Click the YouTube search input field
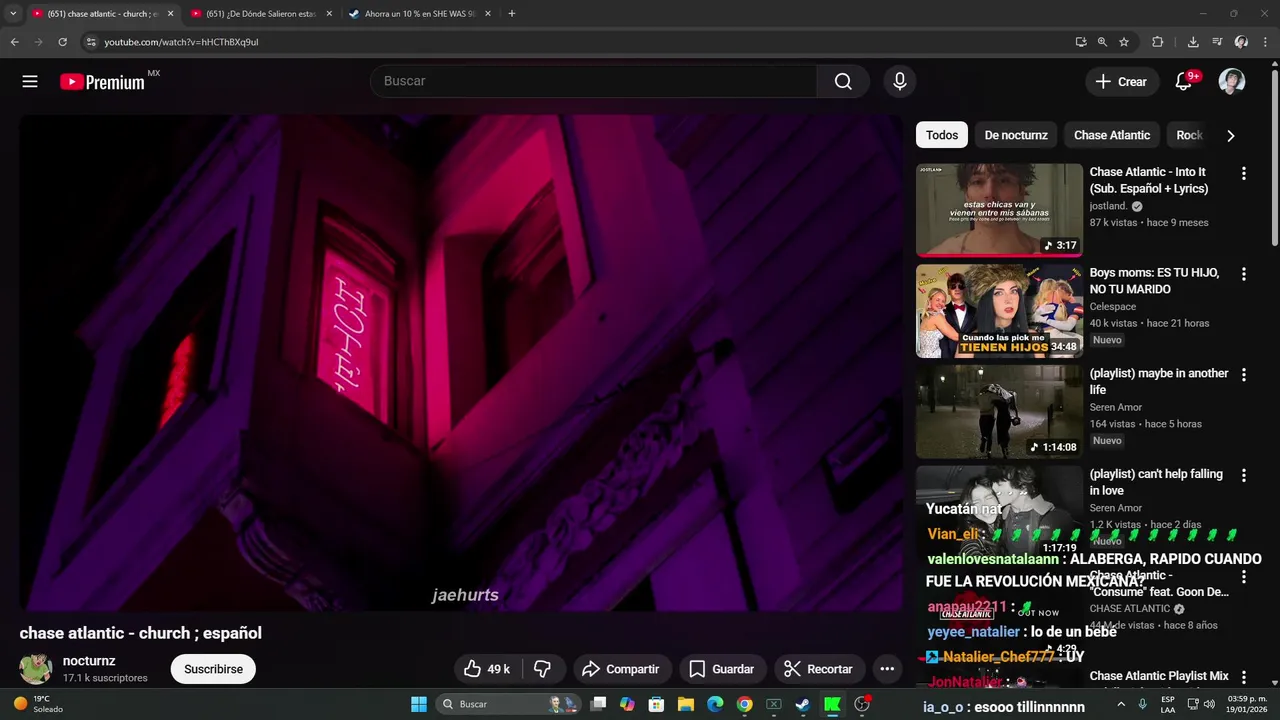 pyautogui.click(x=594, y=81)
